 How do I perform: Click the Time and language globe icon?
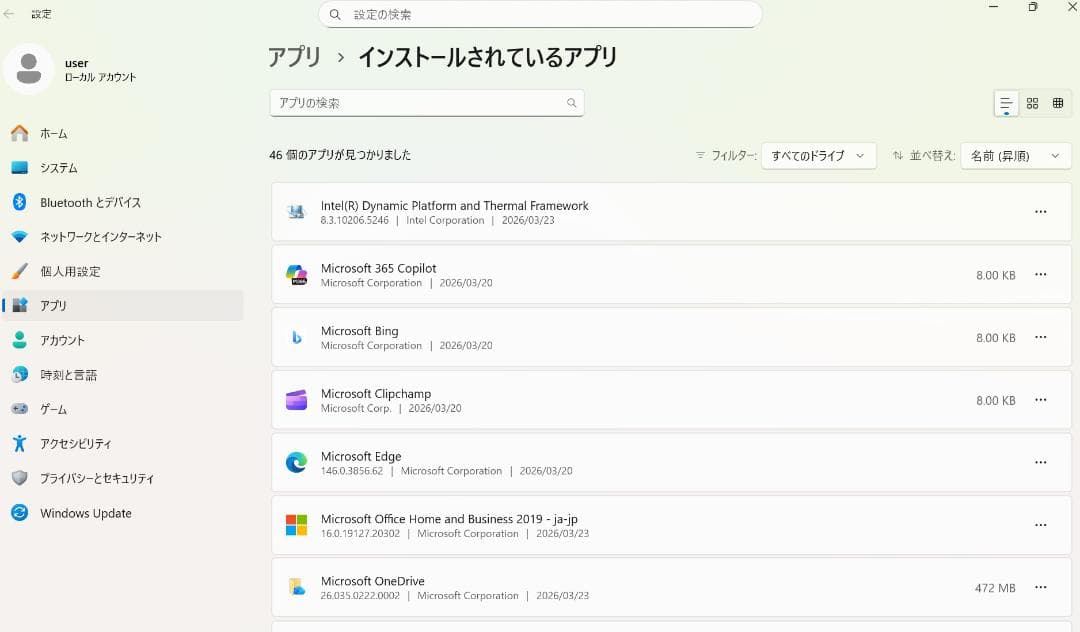coord(19,374)
